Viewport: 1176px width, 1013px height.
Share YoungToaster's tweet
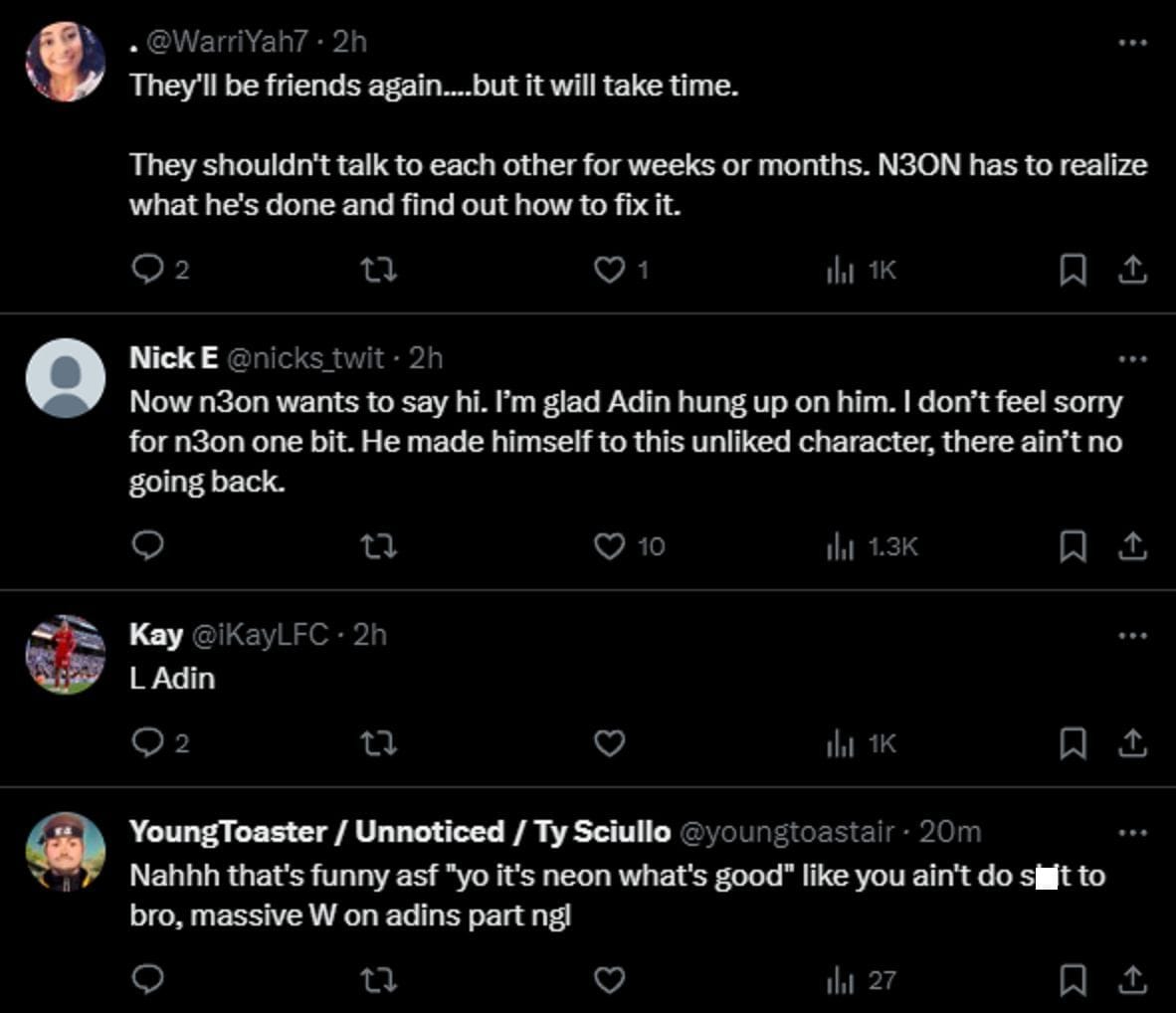1132,980
